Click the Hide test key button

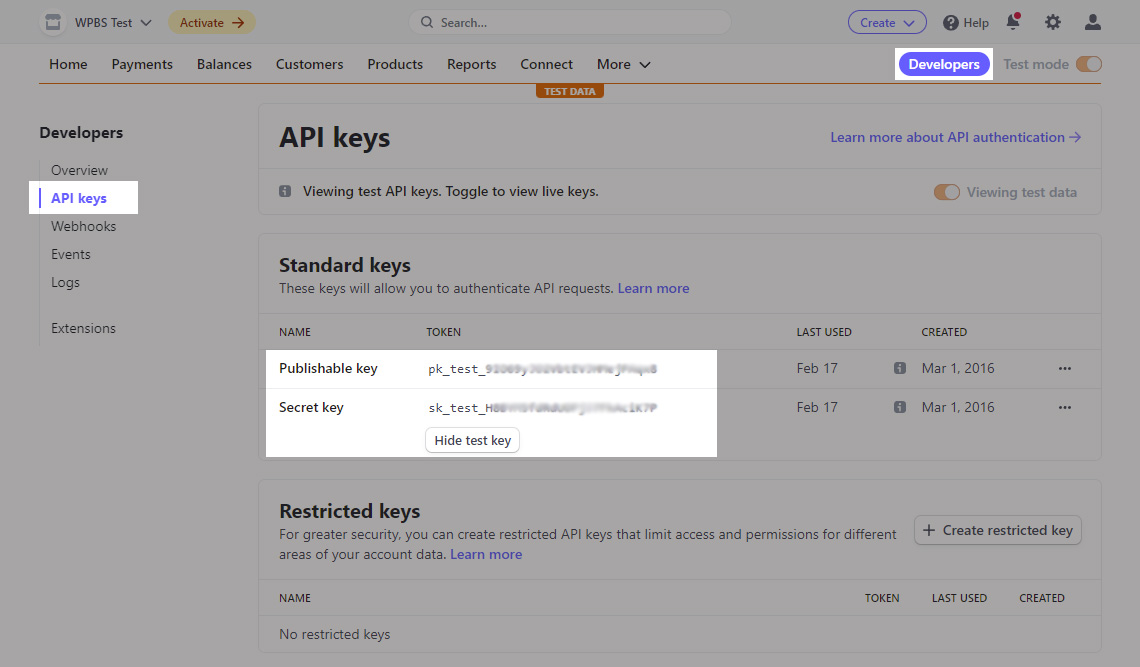pos(472,440)
